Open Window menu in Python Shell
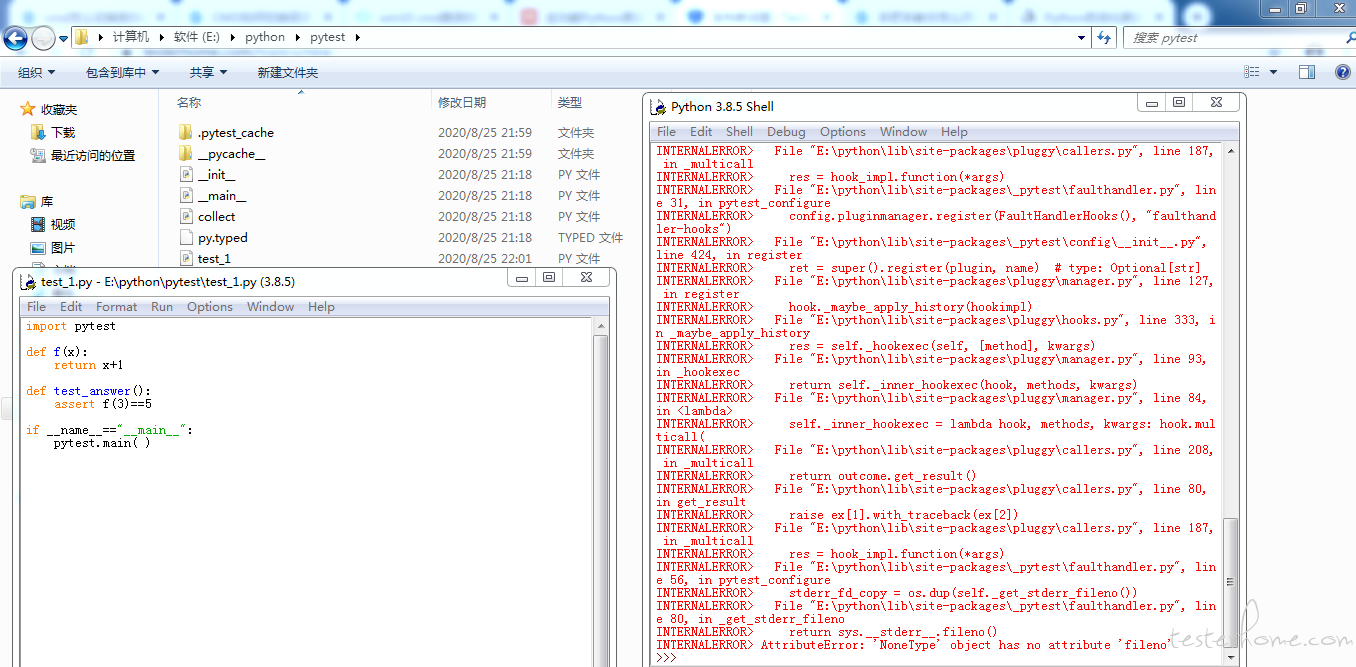This screenshot has height=667, width=1356. [x=904, y=131]
